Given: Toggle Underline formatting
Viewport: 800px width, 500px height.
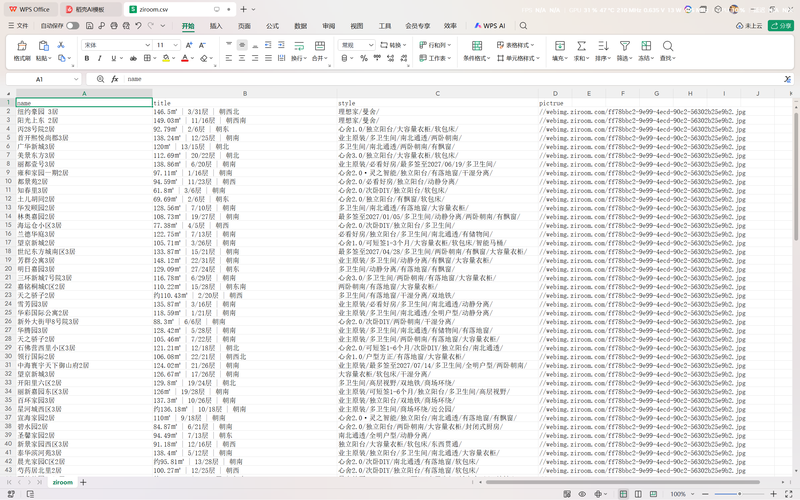Looking at the screenshot, I should [113, 58].
